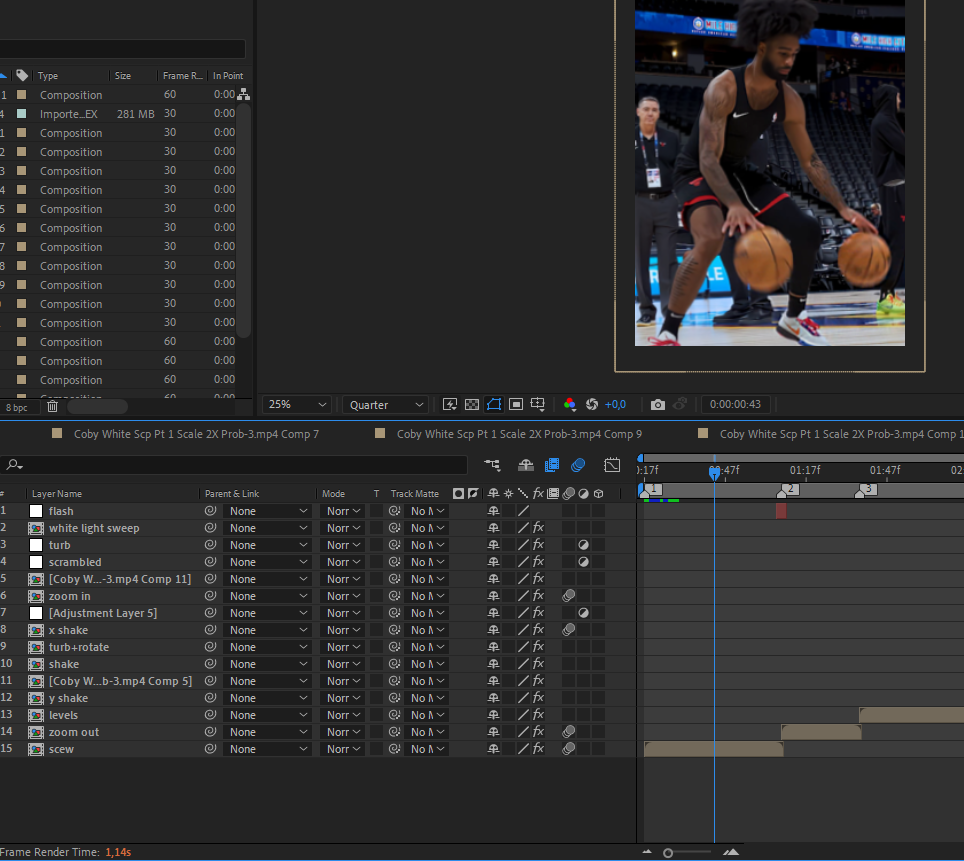Image resolution: width=964 pixels, height=861 pixels.
Task: Open Parent dropdown for flash layer
Action: [x=267, y=511]
